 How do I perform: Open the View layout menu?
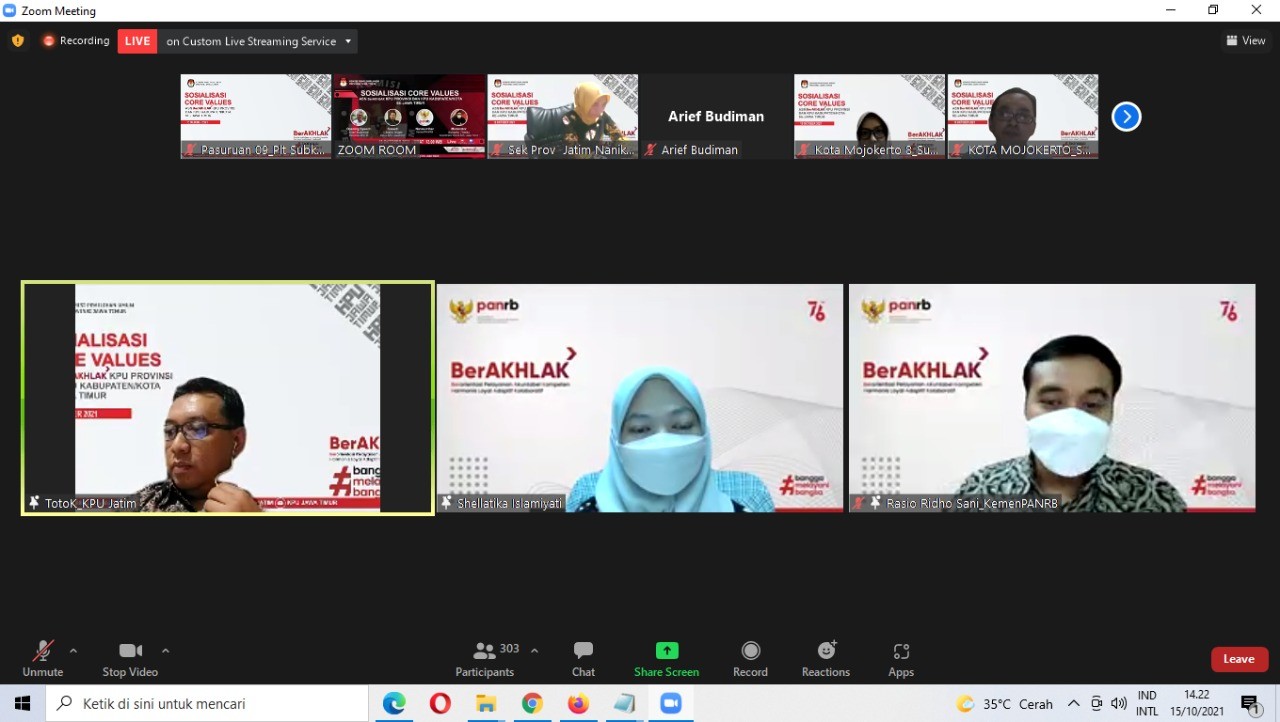[x=1246, y=41]
